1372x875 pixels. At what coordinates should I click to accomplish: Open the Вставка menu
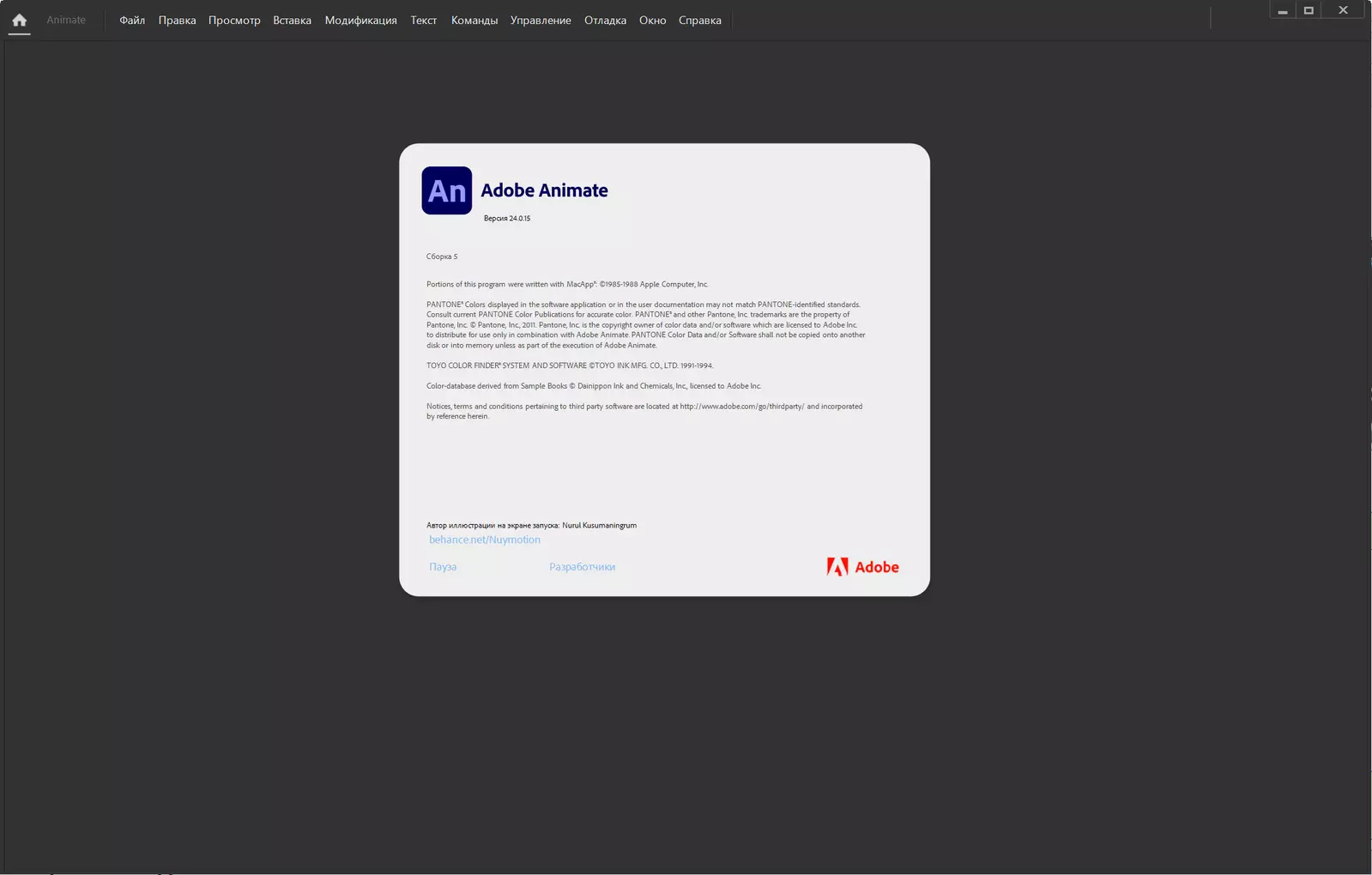(x=292, y=21)
